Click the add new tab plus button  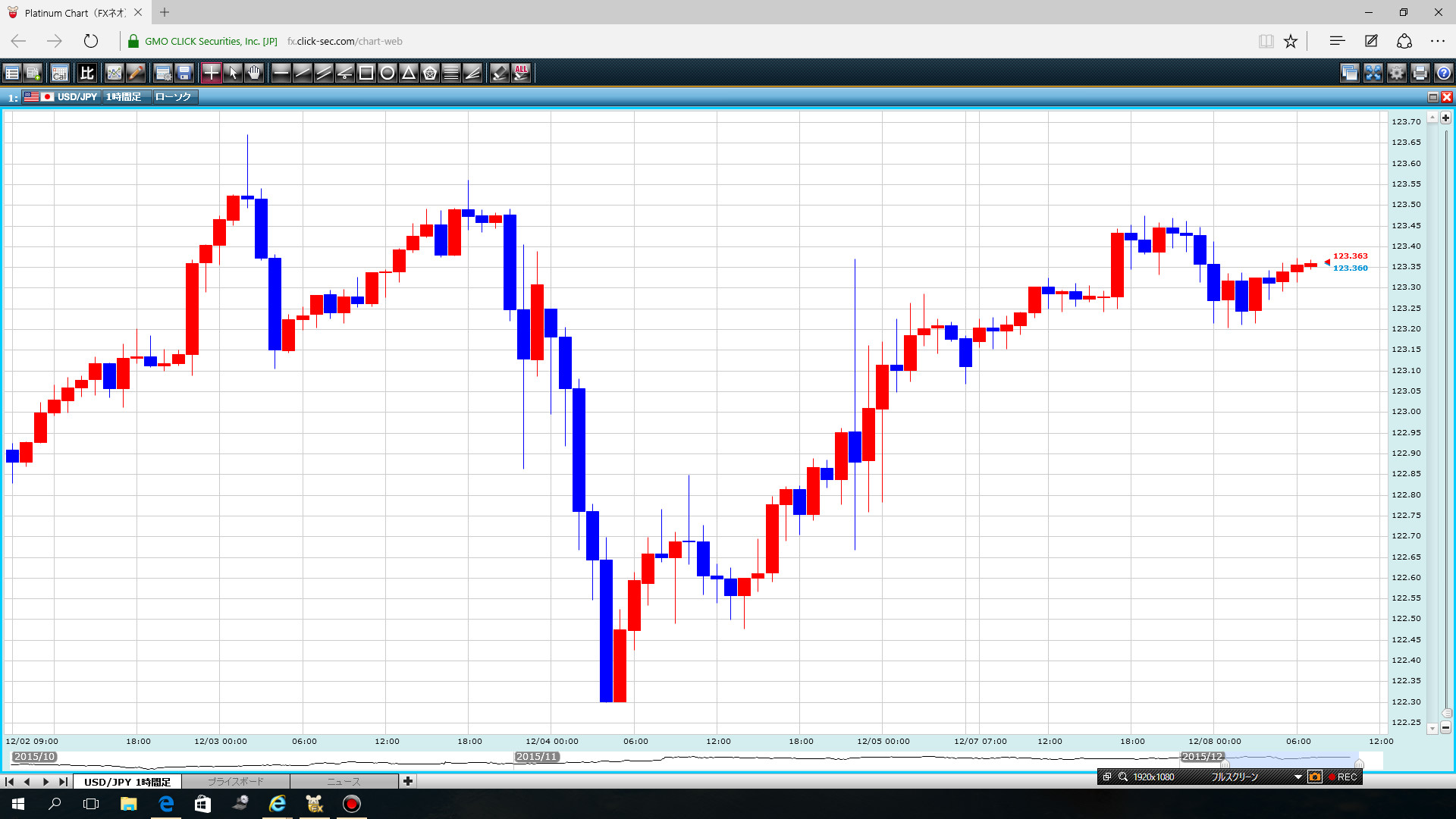pyautogui.click(x=408, y=781)
